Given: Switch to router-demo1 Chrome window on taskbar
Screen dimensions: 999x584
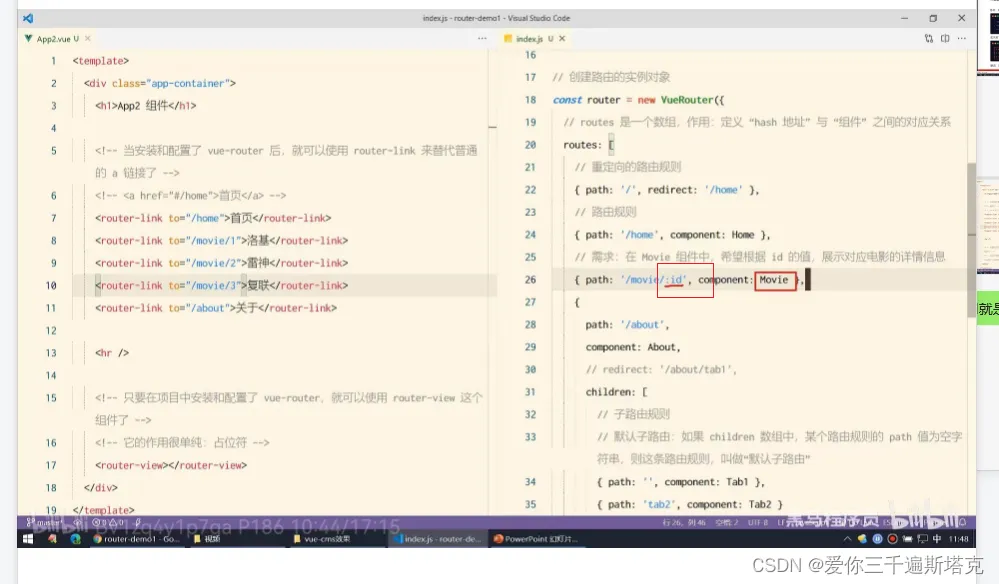Looking at the screenshot, I should coord(136,539).
